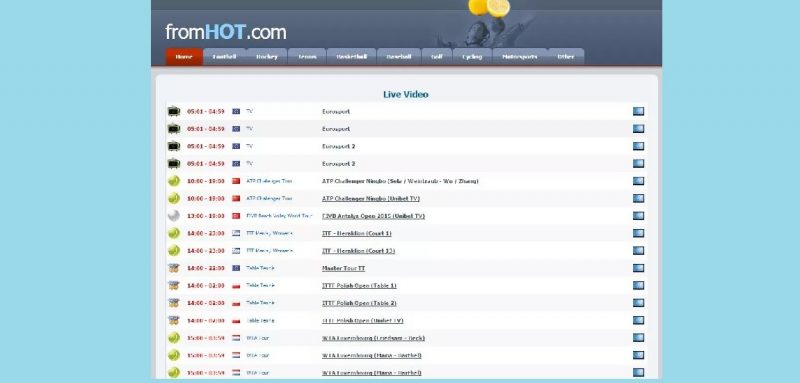Click the fromHOT.com logo
The width and height of the screenshot is (800, 383).
click(x=226, y=32)
